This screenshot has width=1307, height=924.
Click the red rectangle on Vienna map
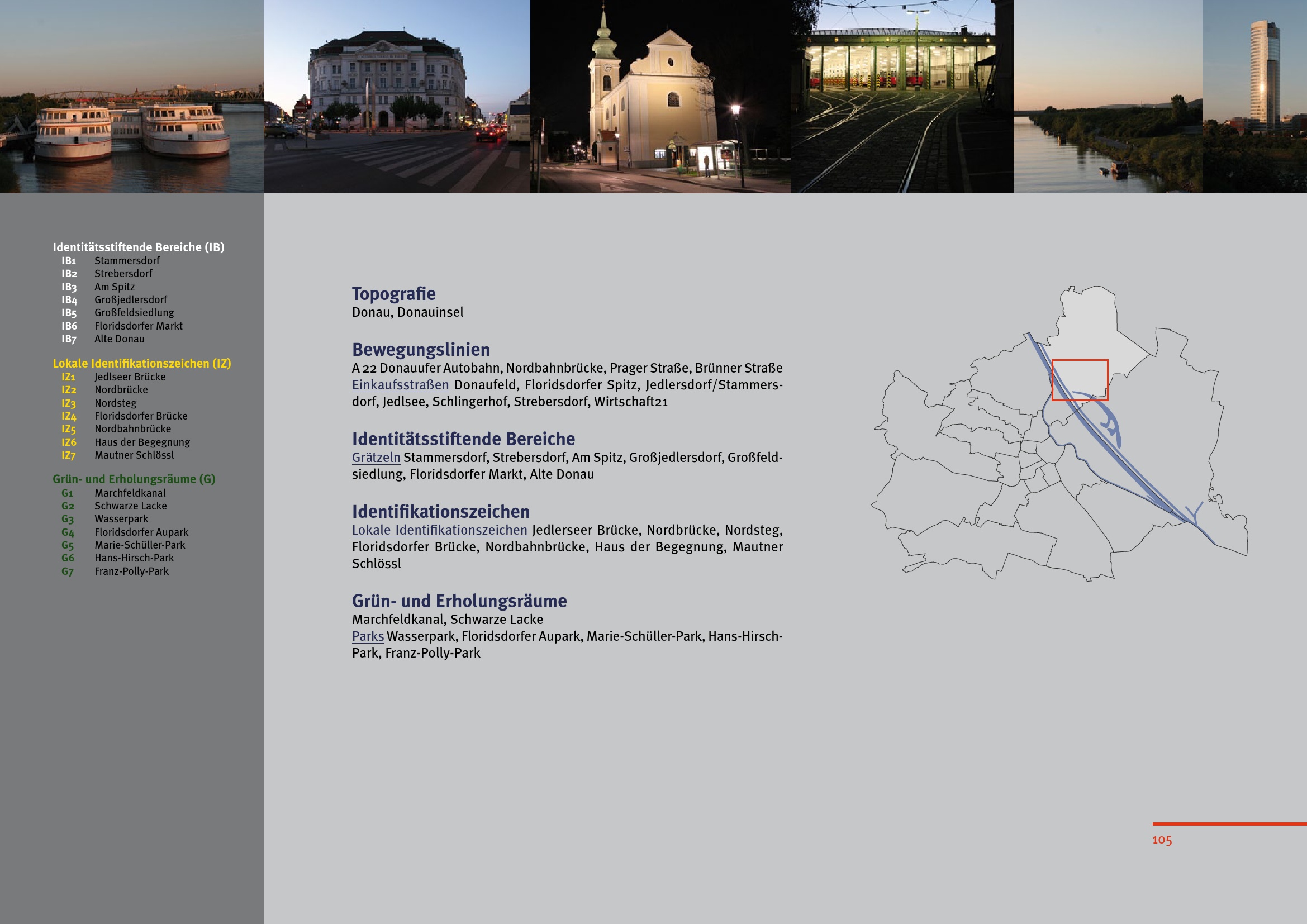[1080, 379]
